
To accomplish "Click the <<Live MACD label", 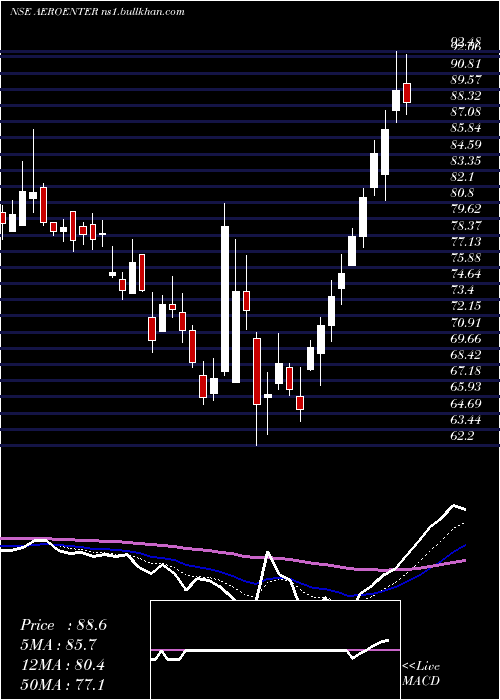I will pos(421,674).
